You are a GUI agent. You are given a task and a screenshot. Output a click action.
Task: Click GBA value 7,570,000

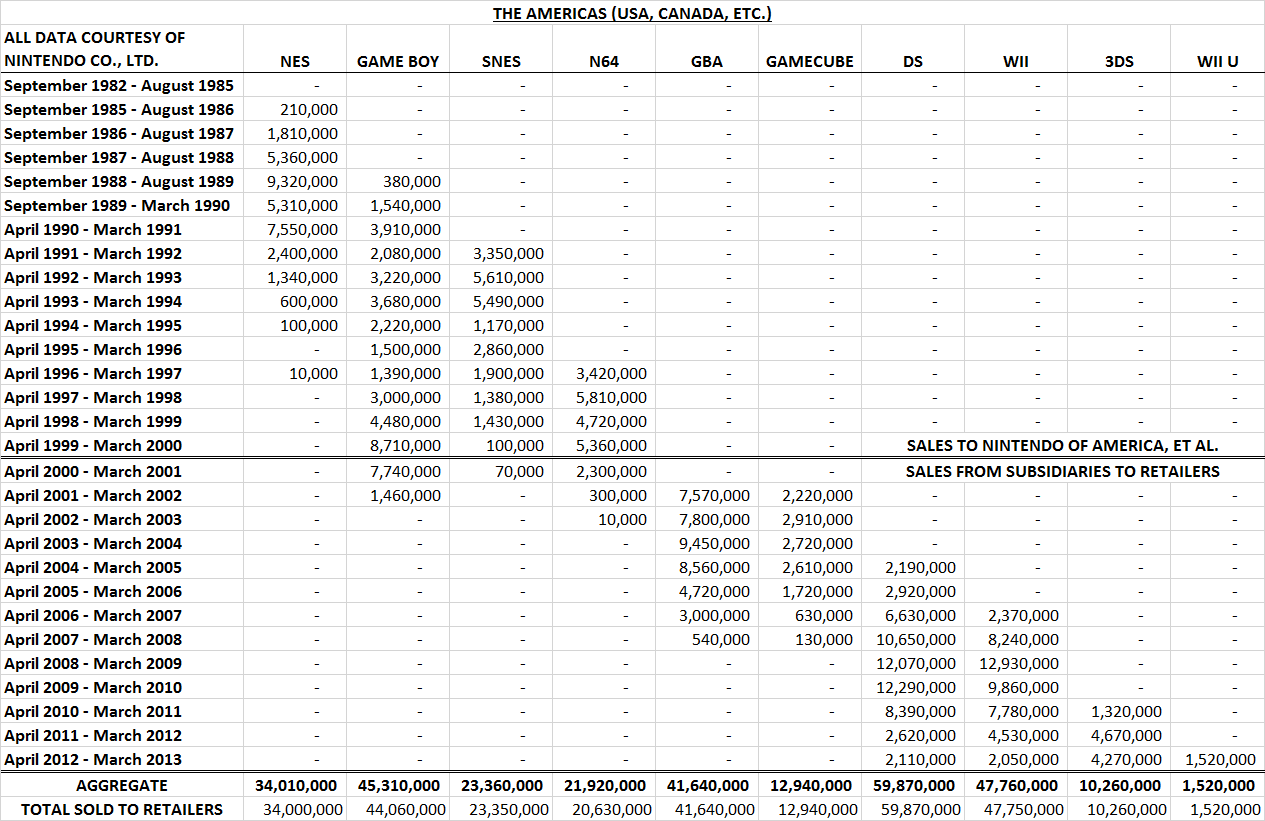coord(715,495)
